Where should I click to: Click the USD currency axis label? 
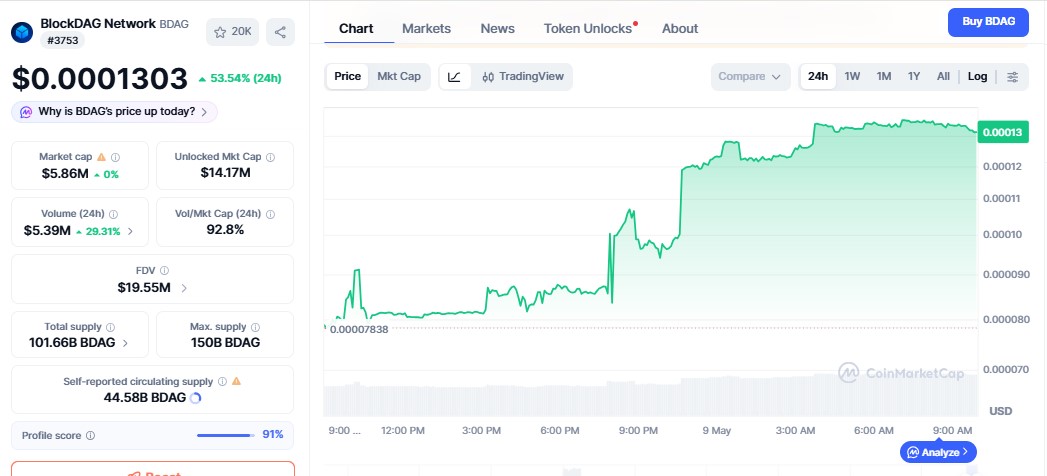[x=1000, y=411]
